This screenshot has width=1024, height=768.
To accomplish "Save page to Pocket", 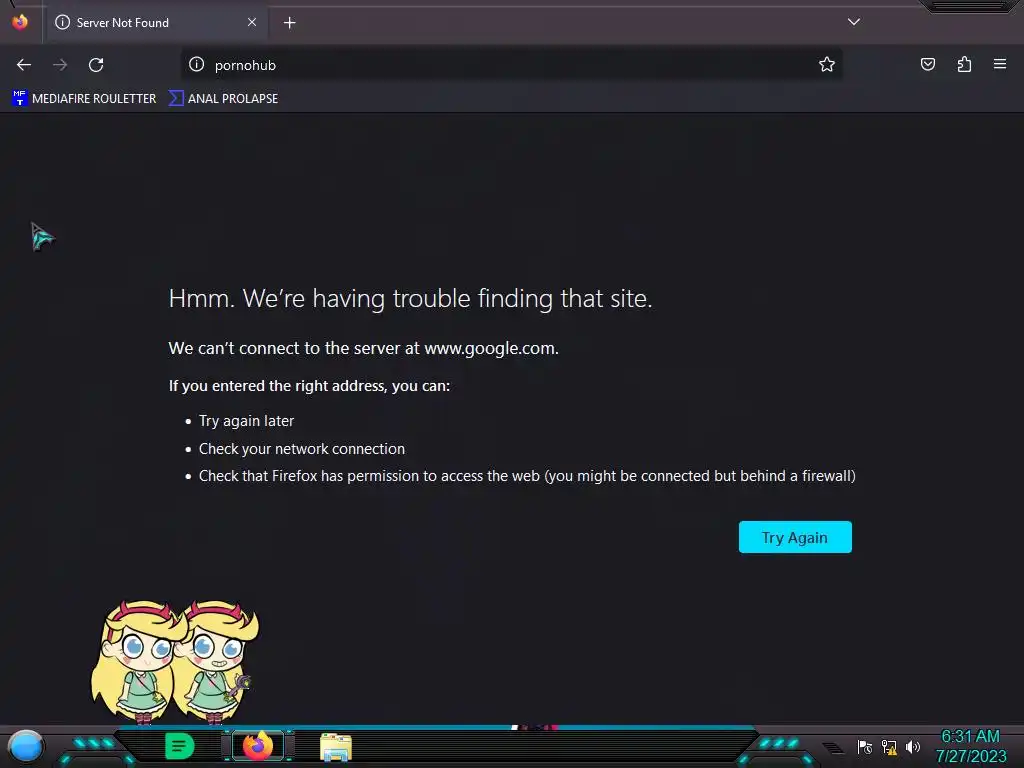I will coord(928,64).
